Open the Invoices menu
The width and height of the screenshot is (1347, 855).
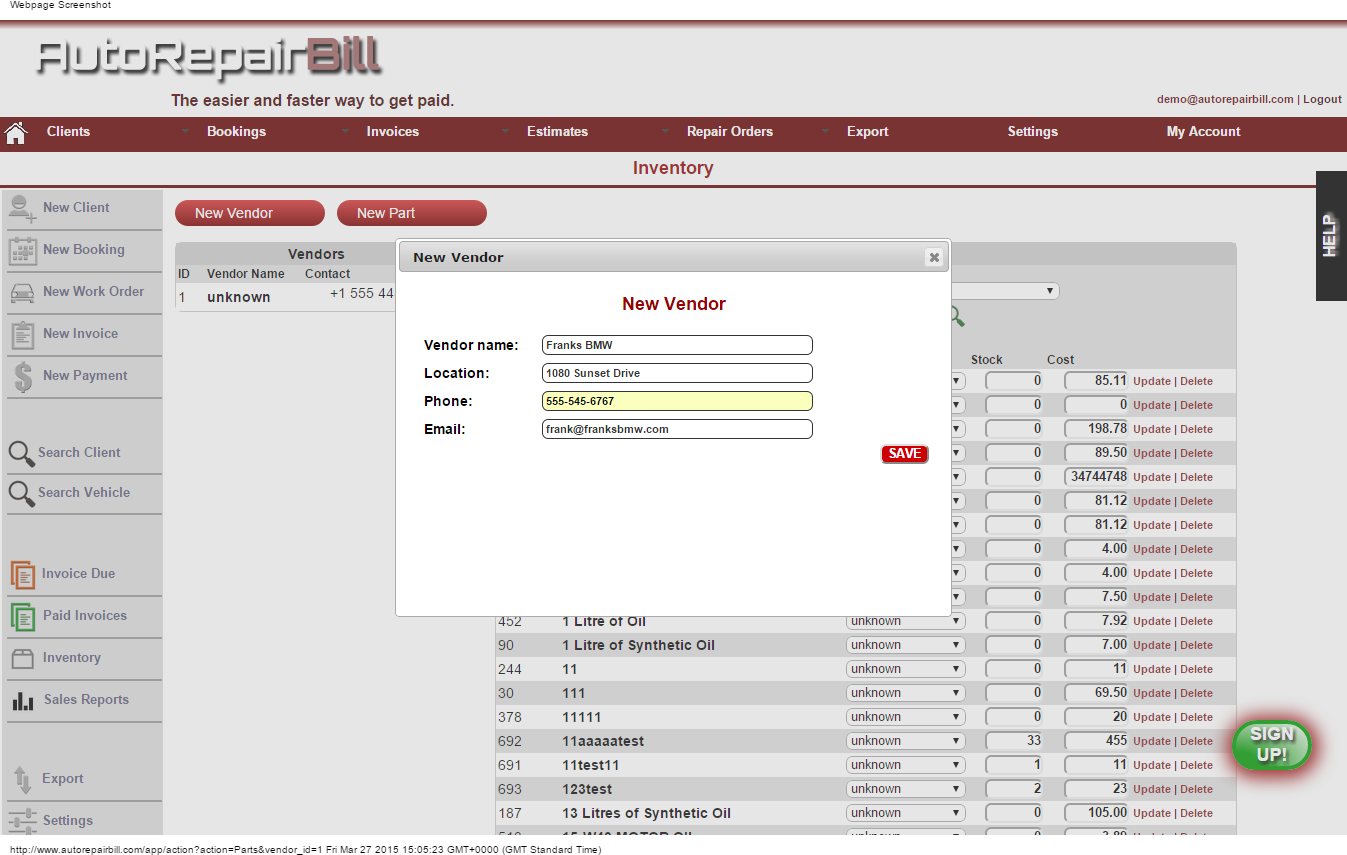[392, 132]
